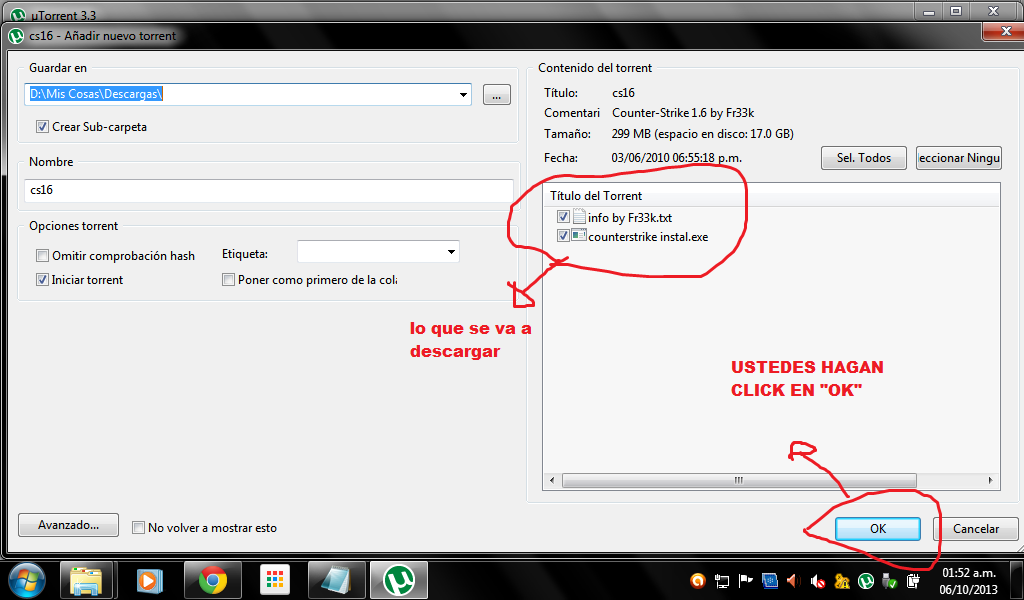Image resolution: width=1024 pixels, height=600 pixels.
Task: Click into the Nombre field containing cs16
Action: tap(269, 190)
